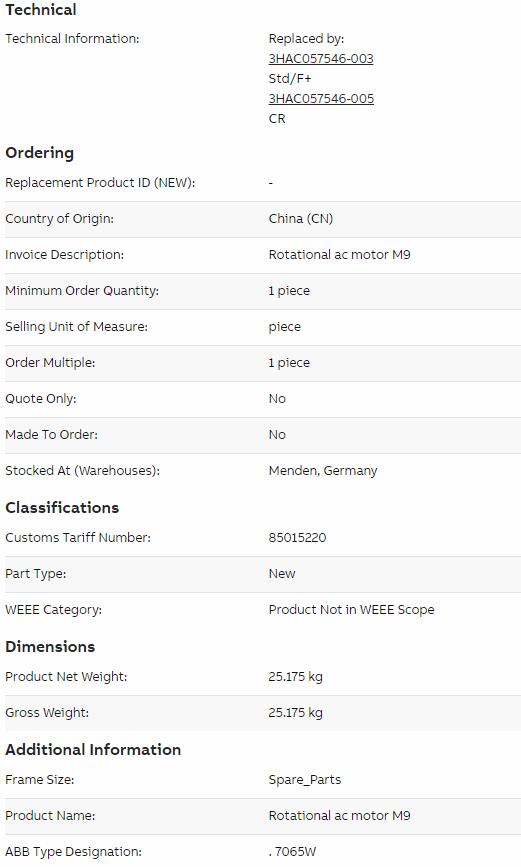Screen dimensions: 521x867
Task: Click the Quote Only value No
Action: click(277, 399)
